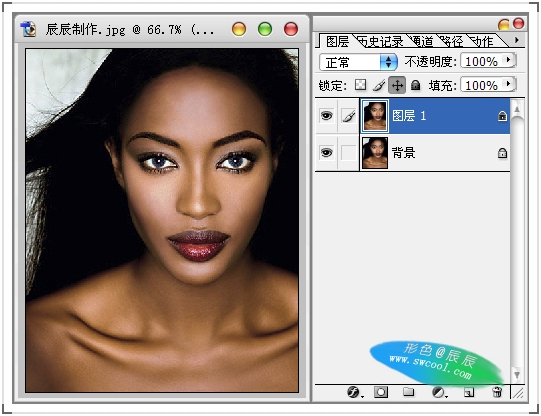The image size is (541, 416).
Task: Switch to the 图层 tab
Action: pyautogui.click(x=337, y=41)
